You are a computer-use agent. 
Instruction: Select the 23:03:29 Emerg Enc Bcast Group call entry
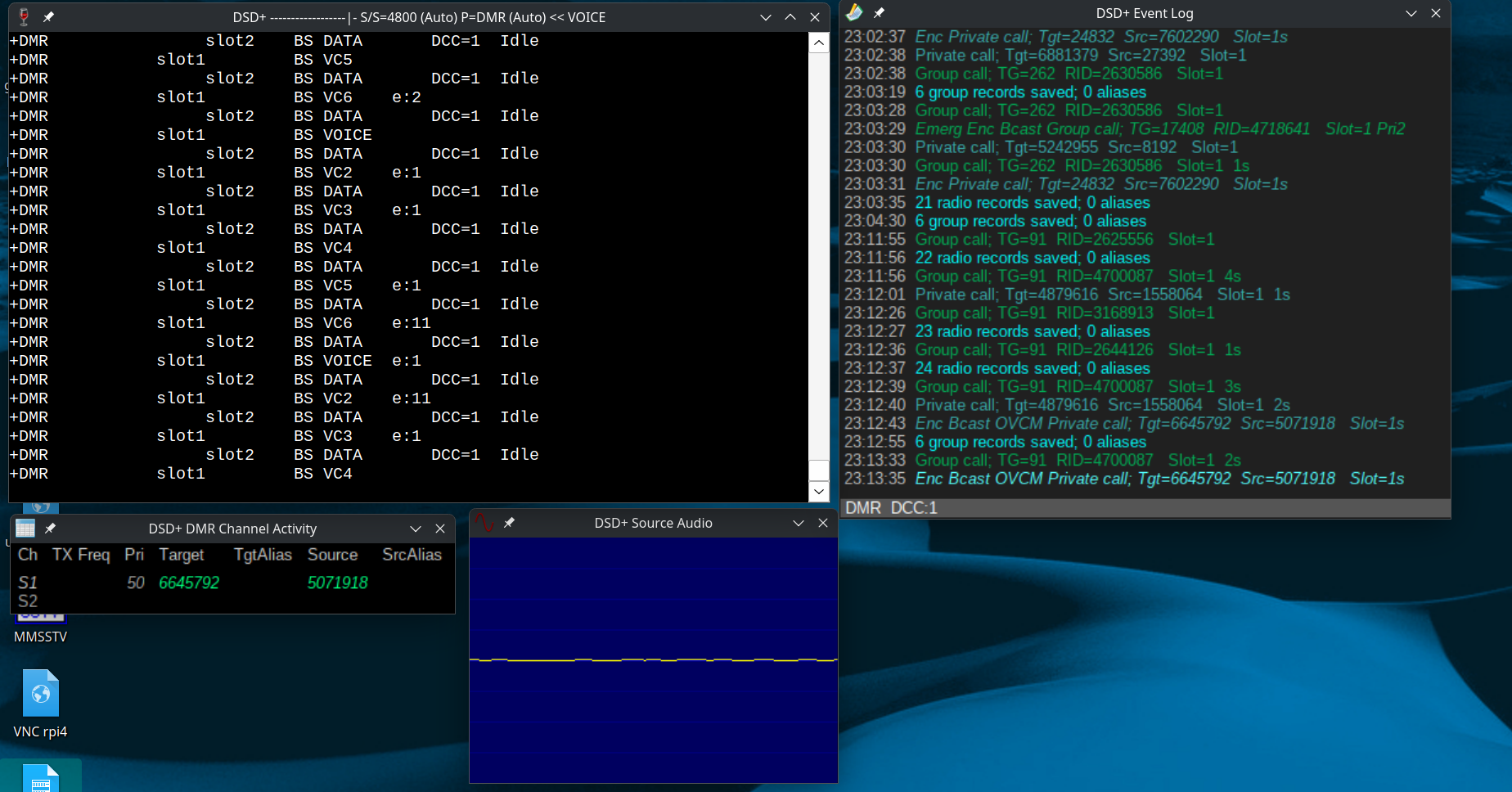point(1125,128)
